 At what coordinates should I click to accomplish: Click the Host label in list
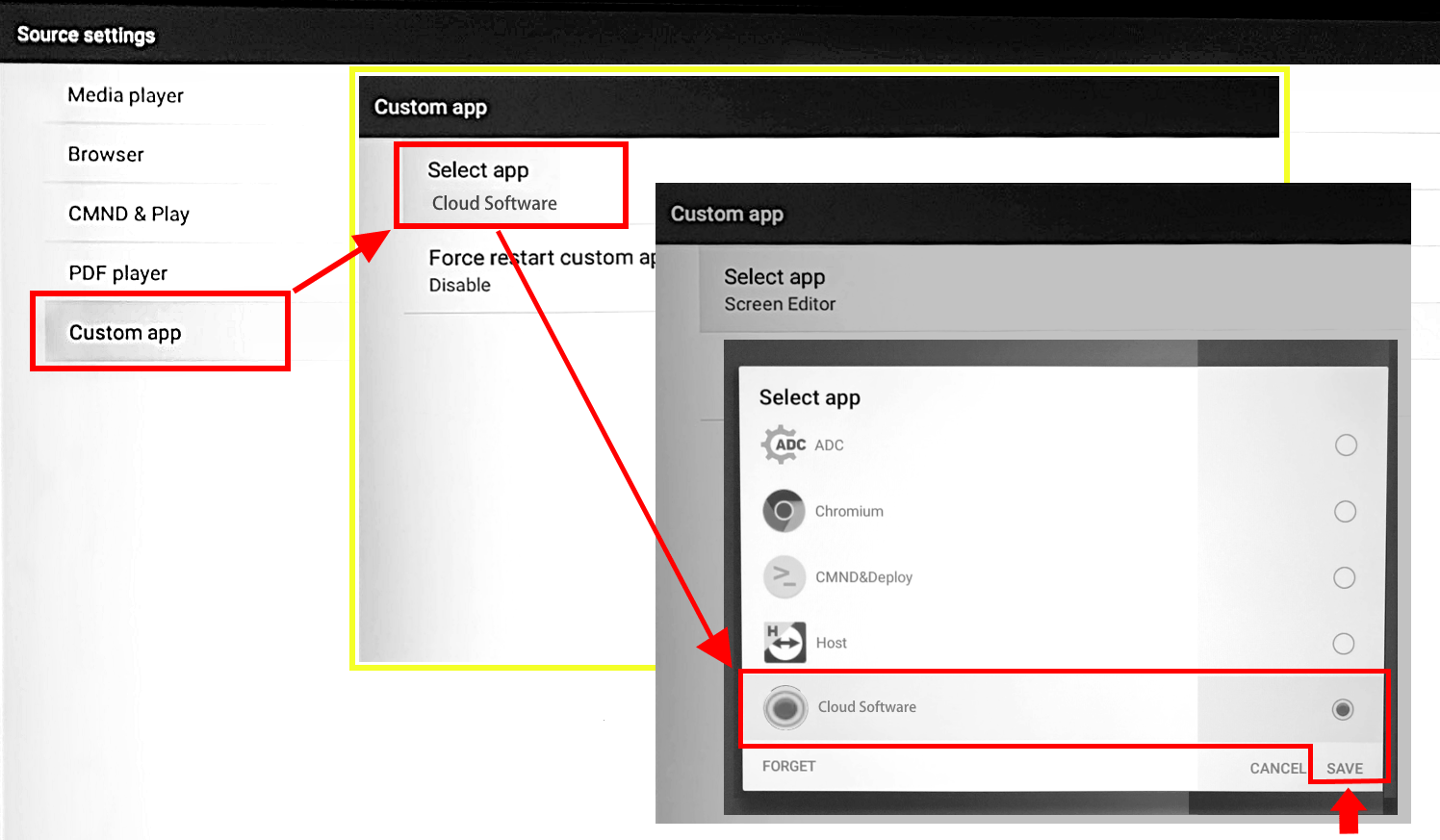tap(832, 643)
